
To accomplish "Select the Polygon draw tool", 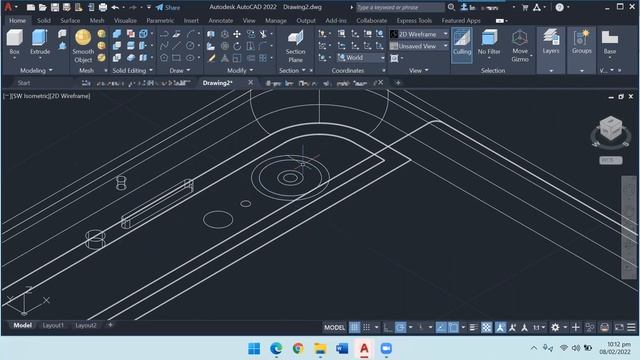I will click(164, 58).
